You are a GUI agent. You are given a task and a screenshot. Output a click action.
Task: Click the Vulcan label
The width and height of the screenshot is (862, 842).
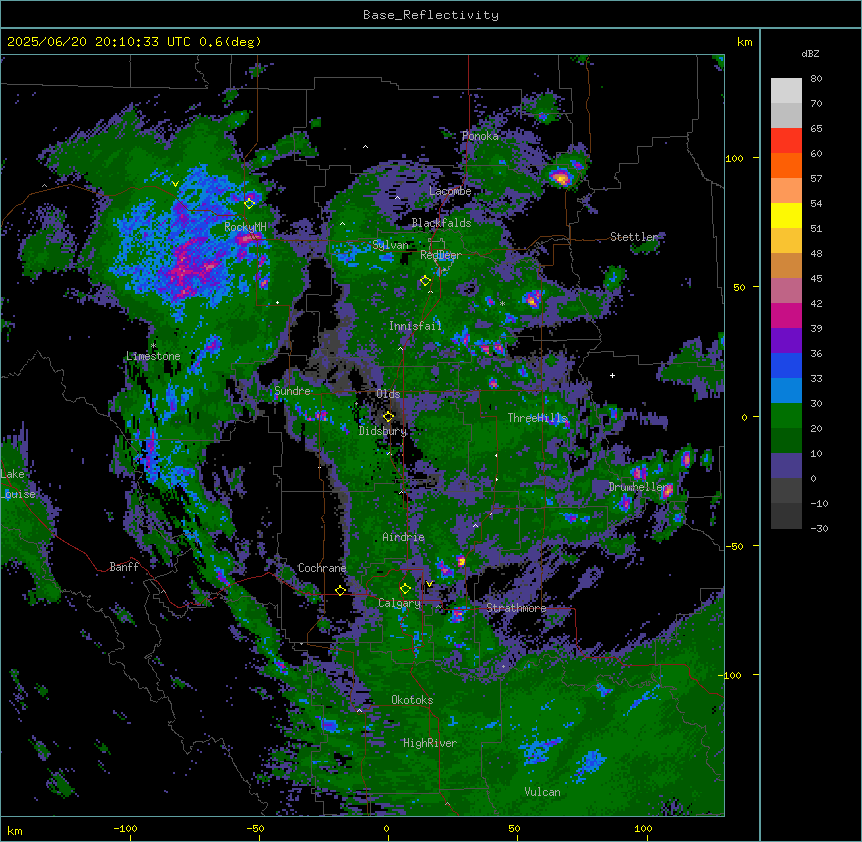pyautogui.click(x=543, y=792)
